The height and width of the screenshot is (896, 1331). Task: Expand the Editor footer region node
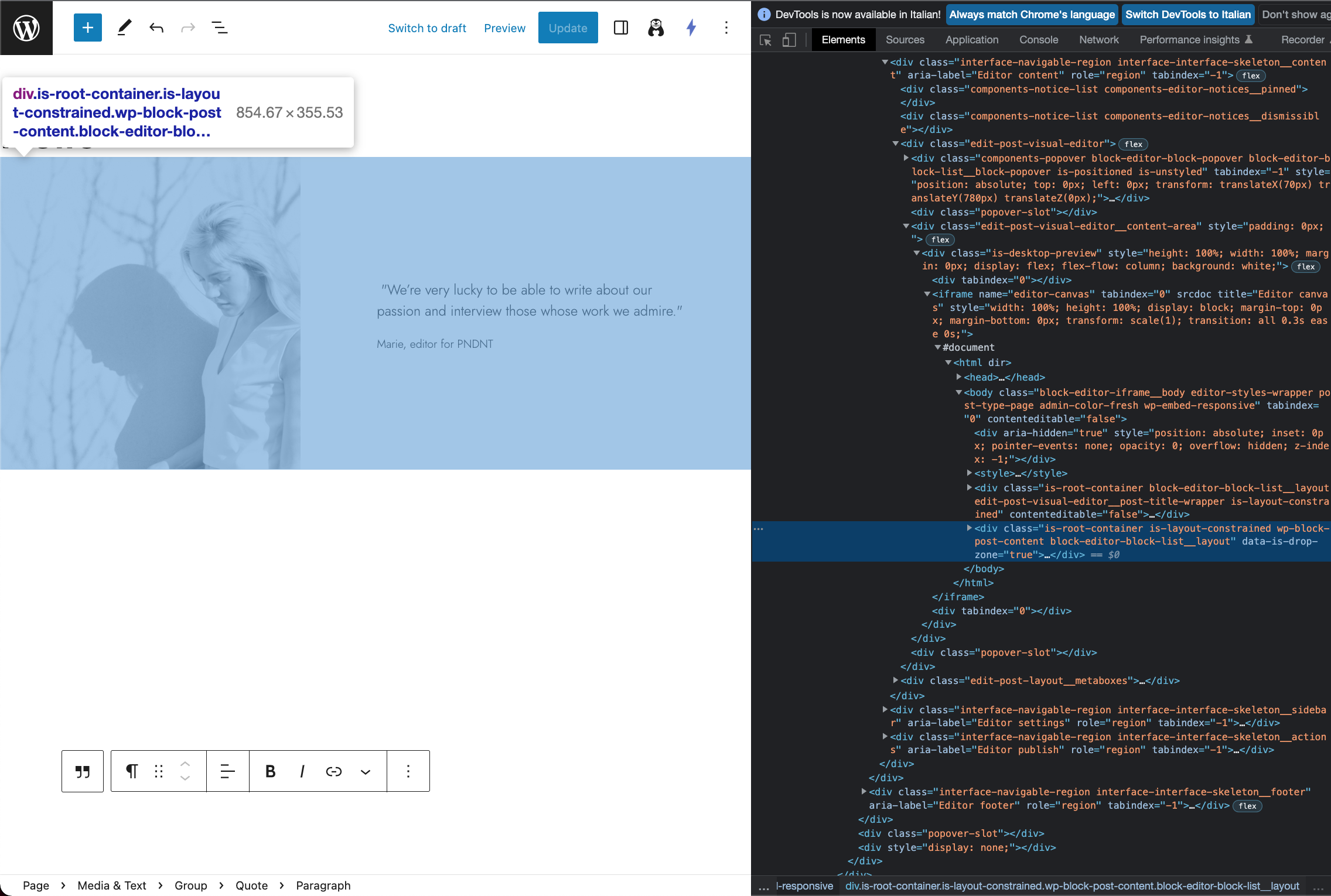[x=864, y=792]
